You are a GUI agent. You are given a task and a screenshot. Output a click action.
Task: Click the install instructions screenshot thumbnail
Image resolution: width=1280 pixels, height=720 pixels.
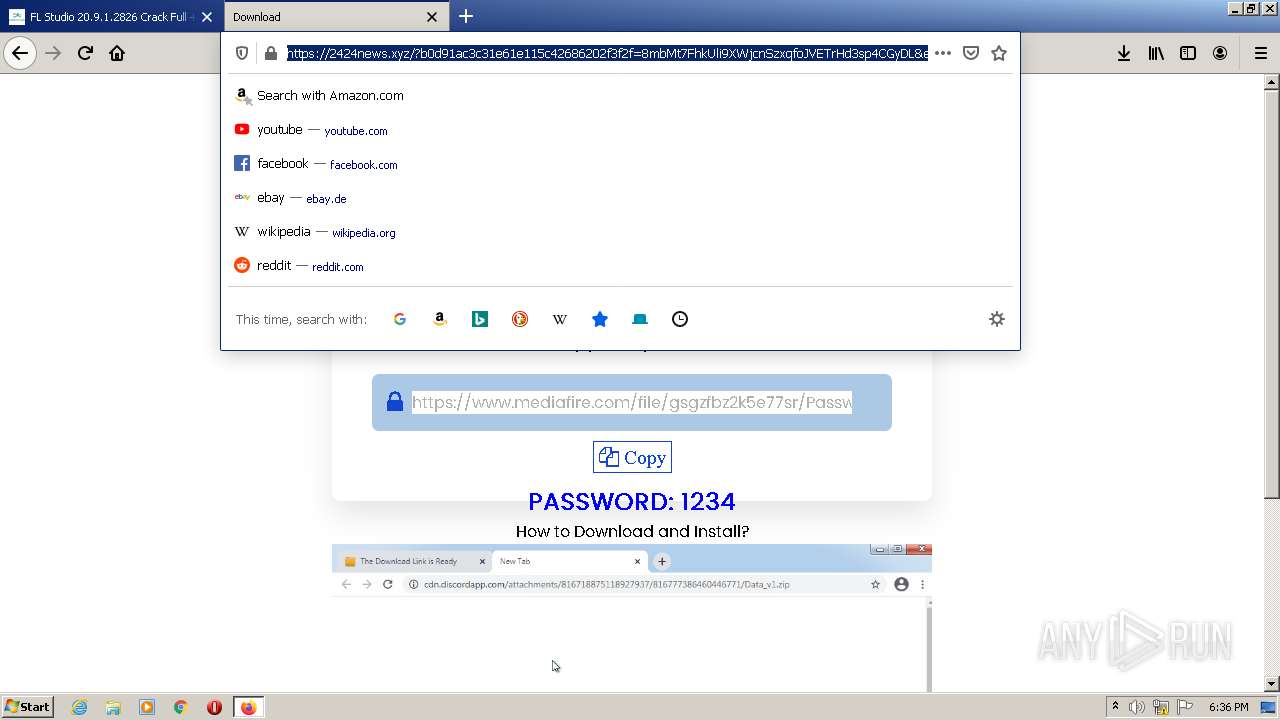click(x=632, y=618)
